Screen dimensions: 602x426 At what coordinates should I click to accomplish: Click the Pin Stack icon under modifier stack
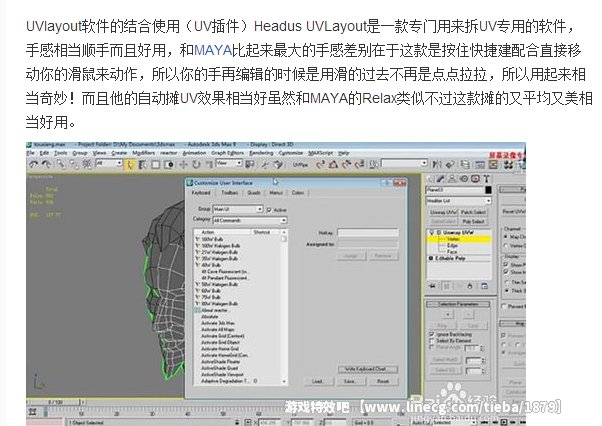[432, 286]
